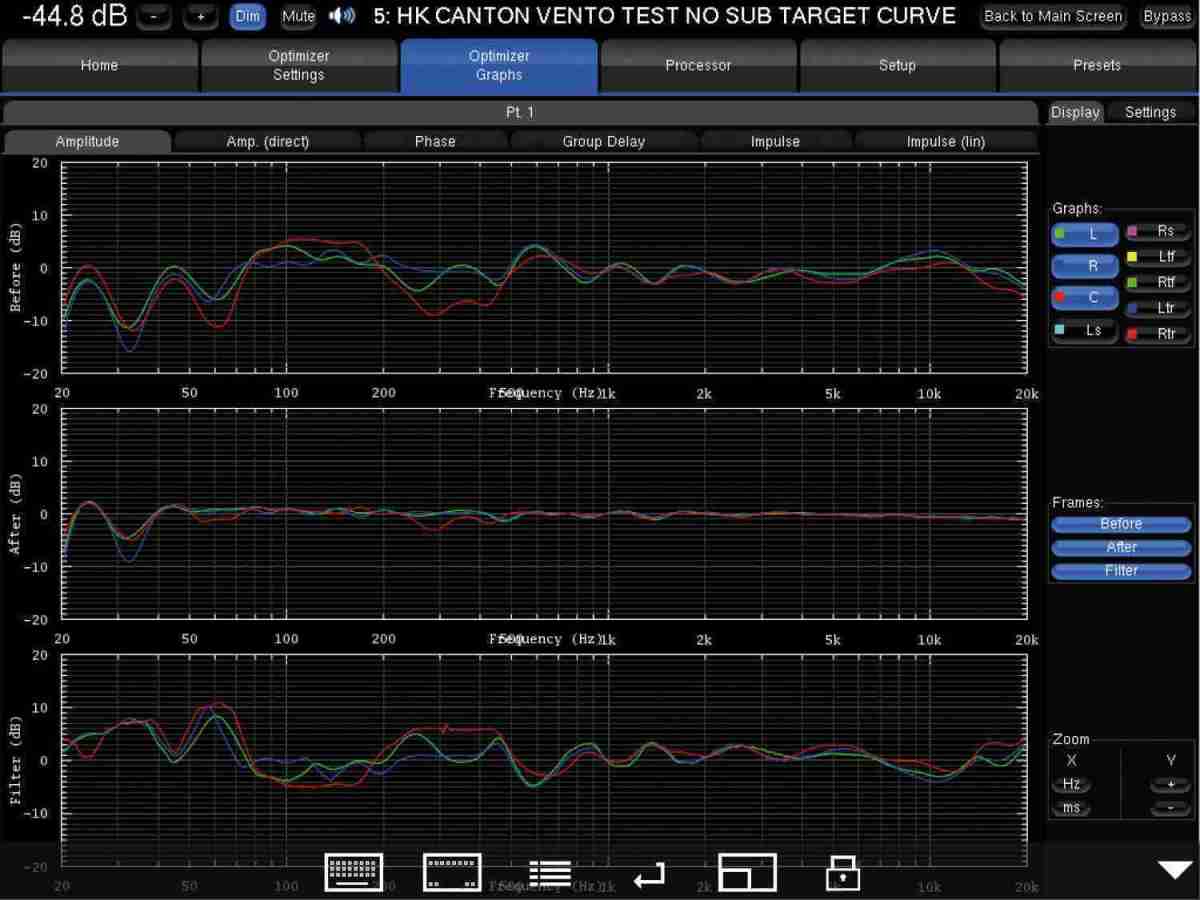Enable the Rtr channel graph
This screenshot has width=1200, height=900.
(1158, 334)
